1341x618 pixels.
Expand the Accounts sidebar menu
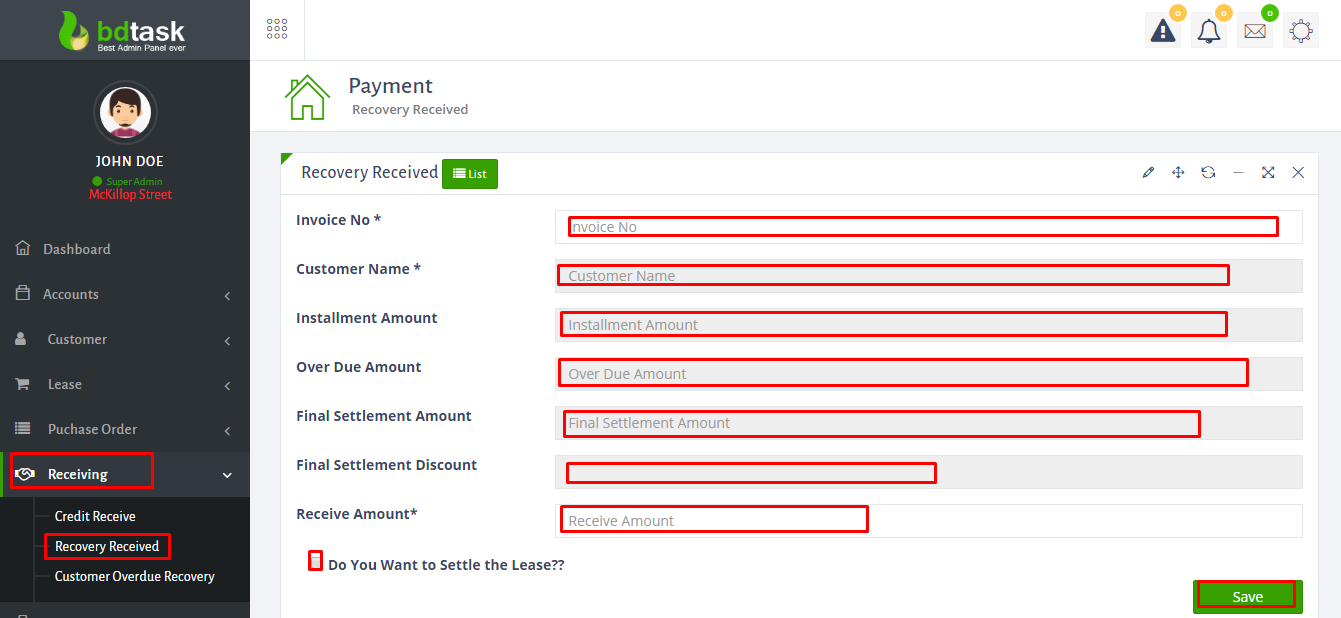125,294
